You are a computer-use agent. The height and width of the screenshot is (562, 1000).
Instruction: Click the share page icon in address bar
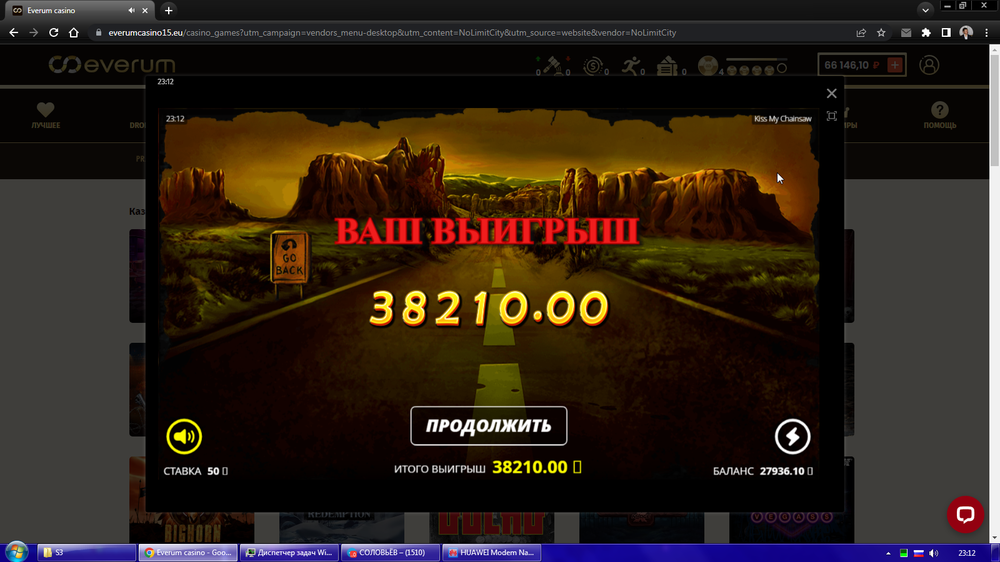point(861,33)
